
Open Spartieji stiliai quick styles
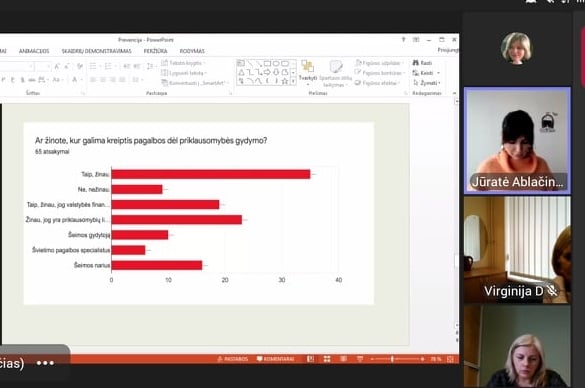coord(335,74)
